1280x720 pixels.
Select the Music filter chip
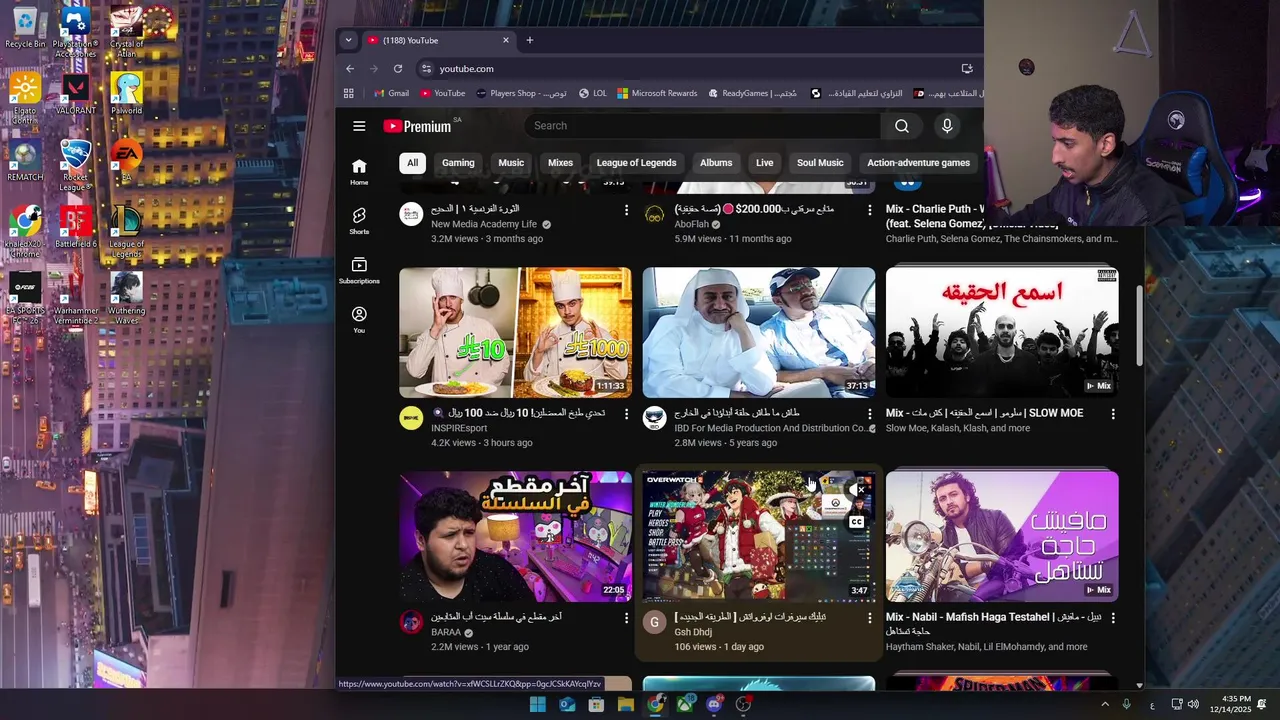(x=511, y=163)
